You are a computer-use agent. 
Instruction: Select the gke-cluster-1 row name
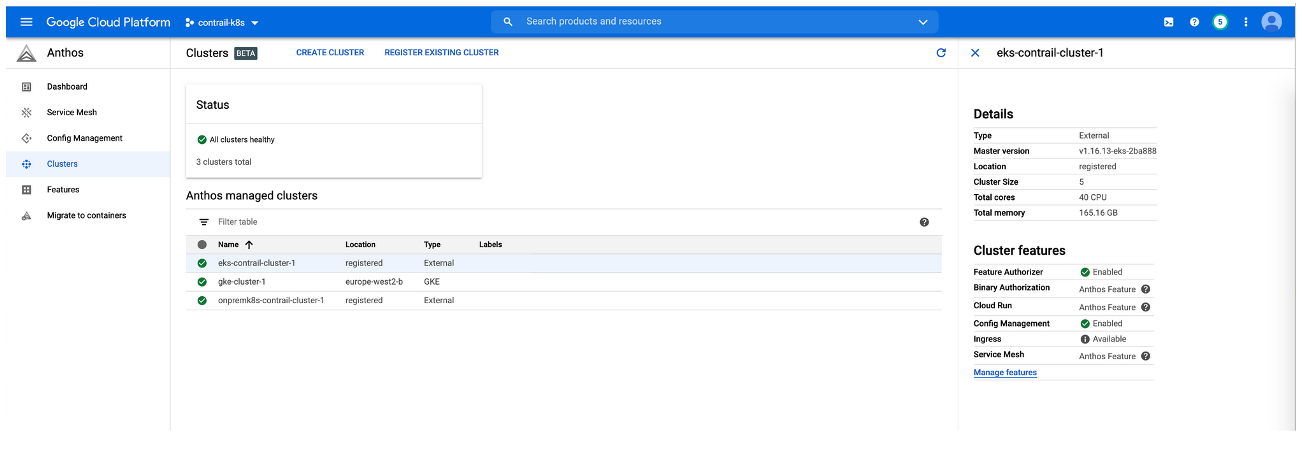point(241,282)
